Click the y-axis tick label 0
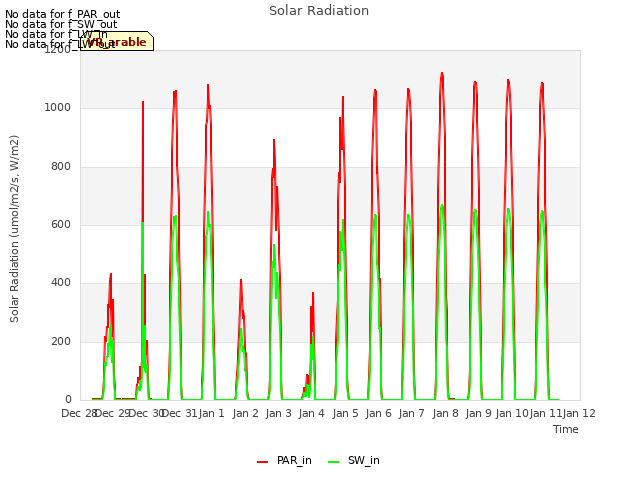This screenshot has width=640, height=480. (x=68, y=399)
